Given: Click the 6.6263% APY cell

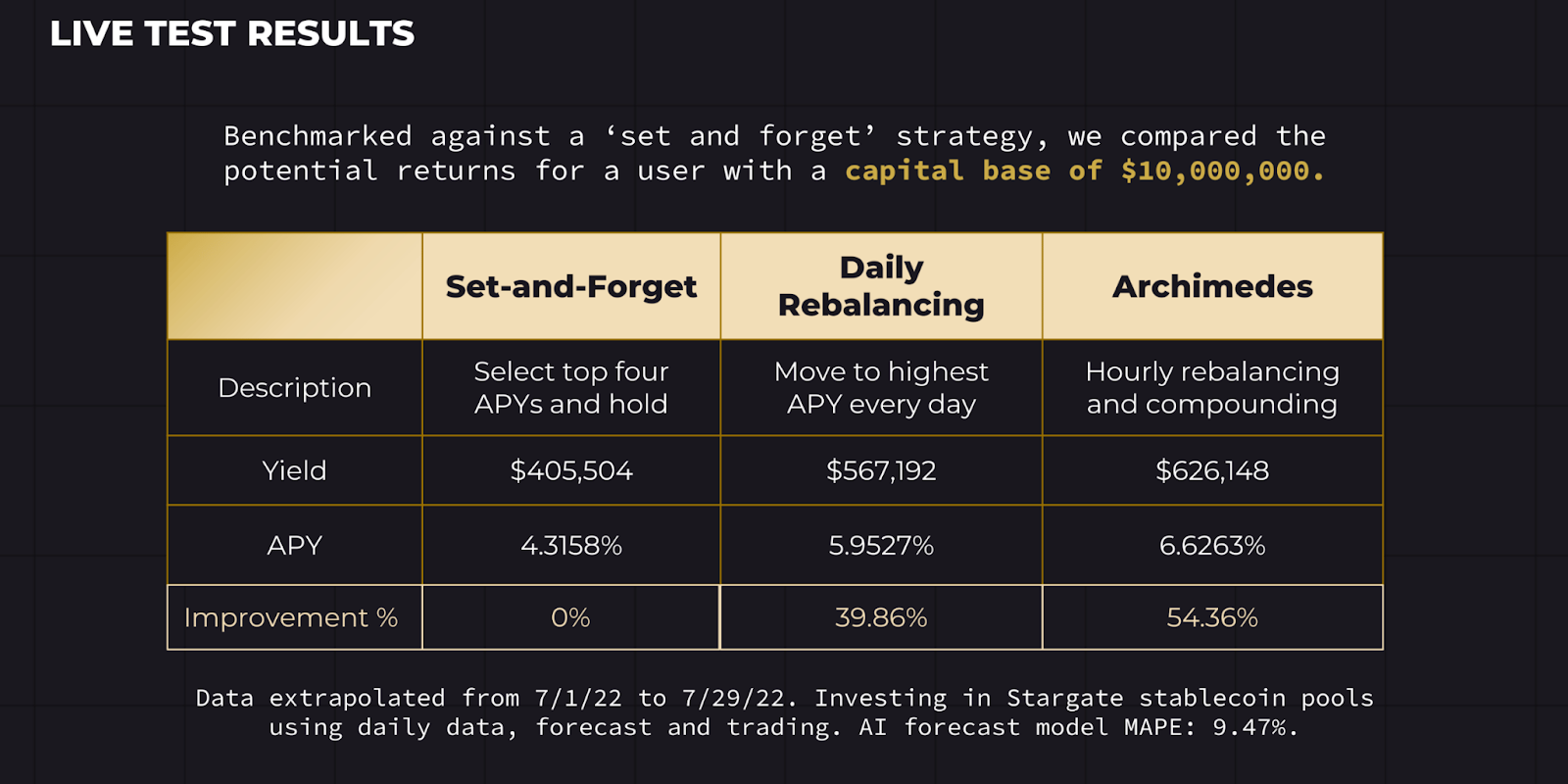Looking at the screenshot, I should click(1212, 545).
